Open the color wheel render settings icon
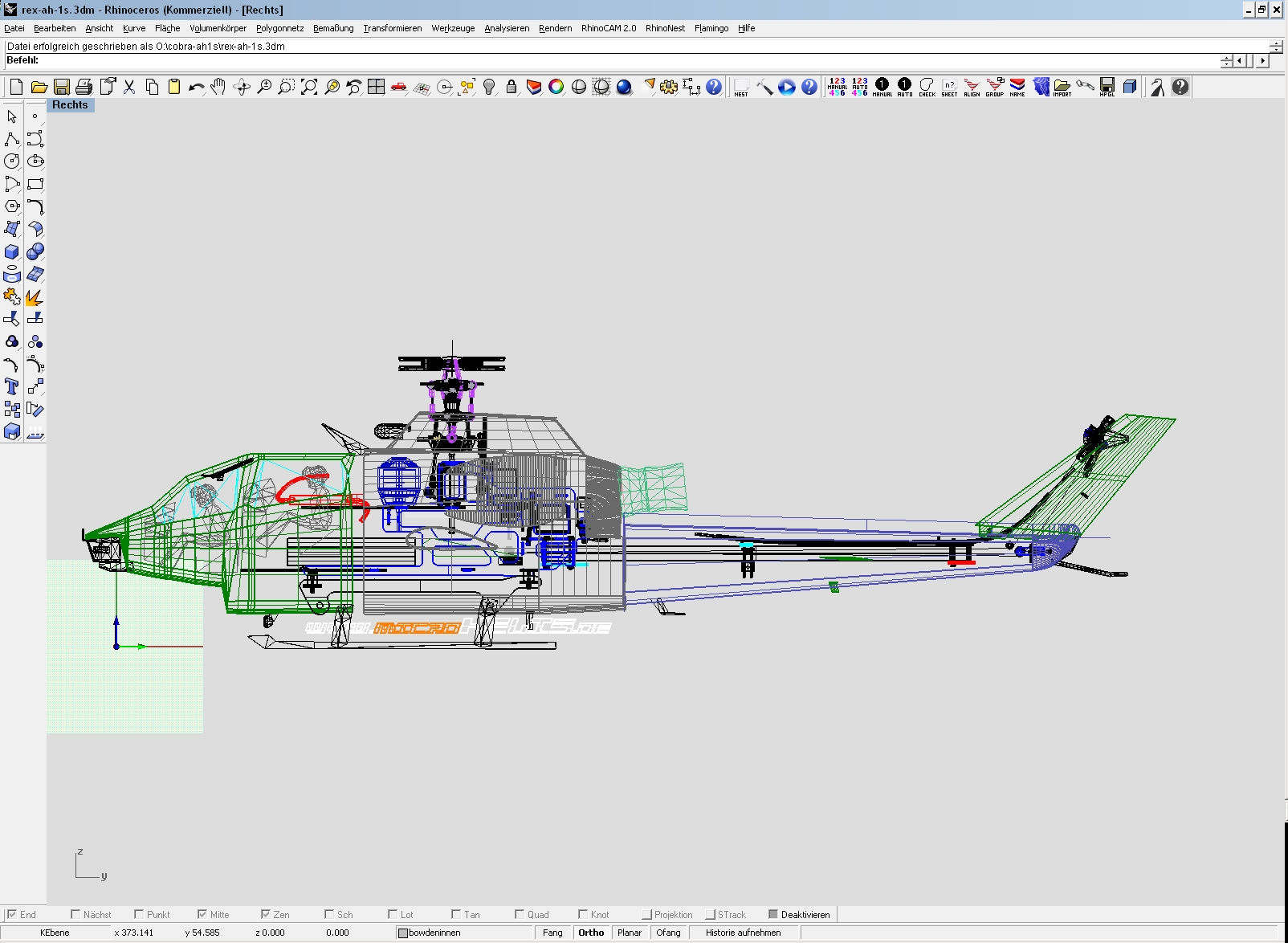 point(556,87)
